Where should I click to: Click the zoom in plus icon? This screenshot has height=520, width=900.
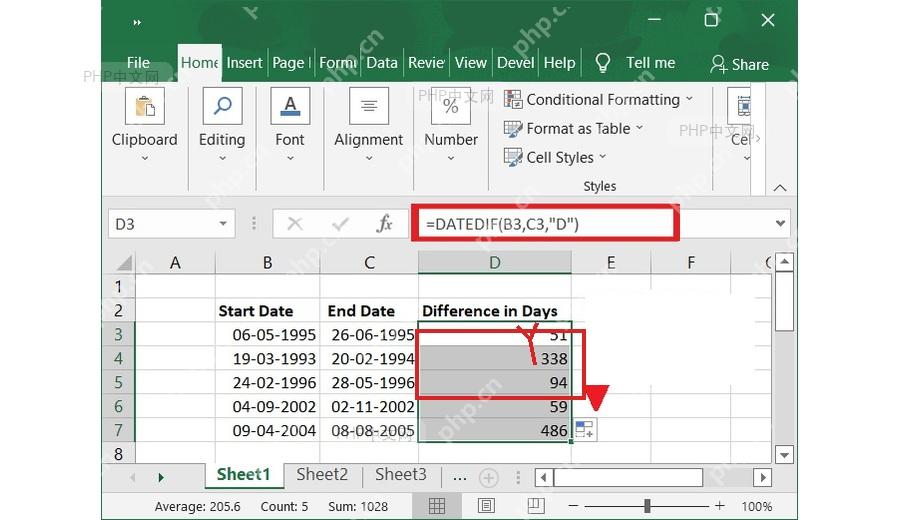point(720,506)
